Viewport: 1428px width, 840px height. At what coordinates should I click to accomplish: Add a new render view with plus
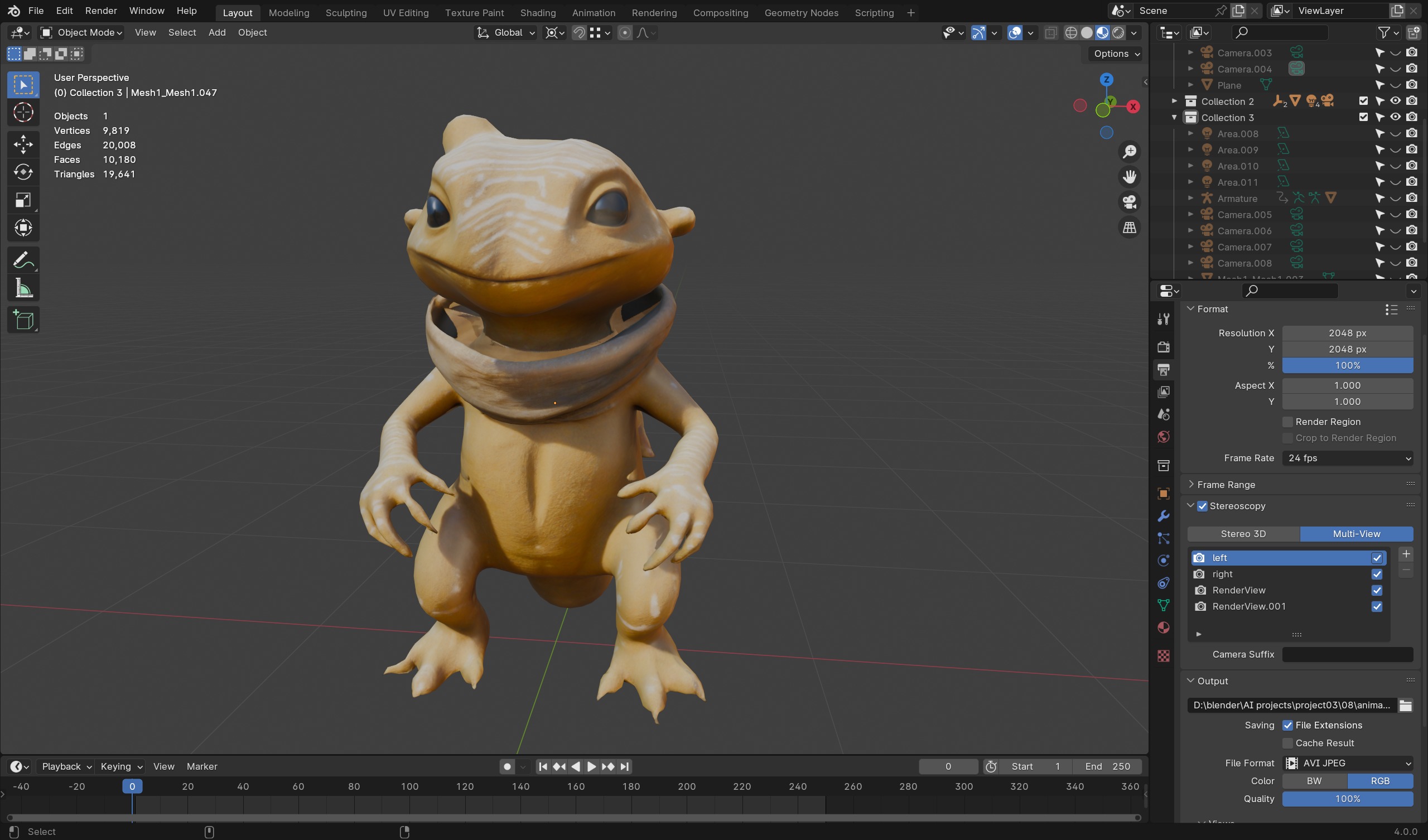(x=1405, y=554)
